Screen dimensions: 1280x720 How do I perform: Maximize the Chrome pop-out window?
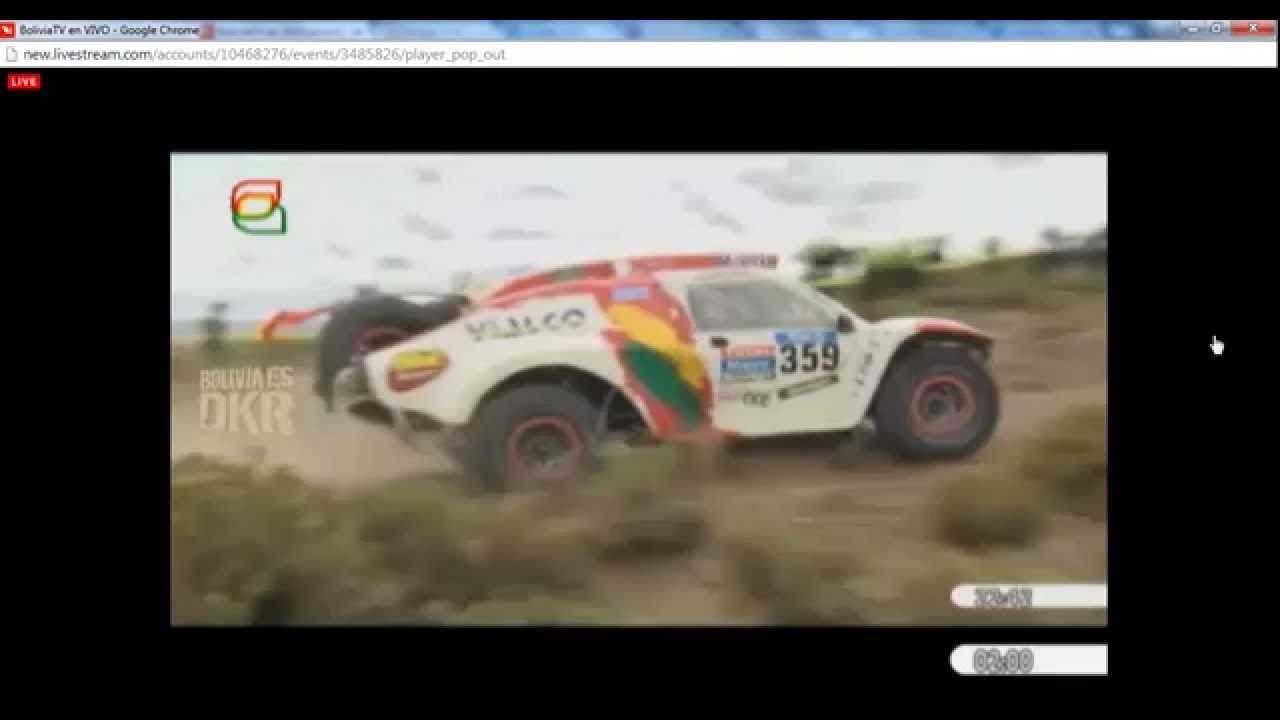1217,28
